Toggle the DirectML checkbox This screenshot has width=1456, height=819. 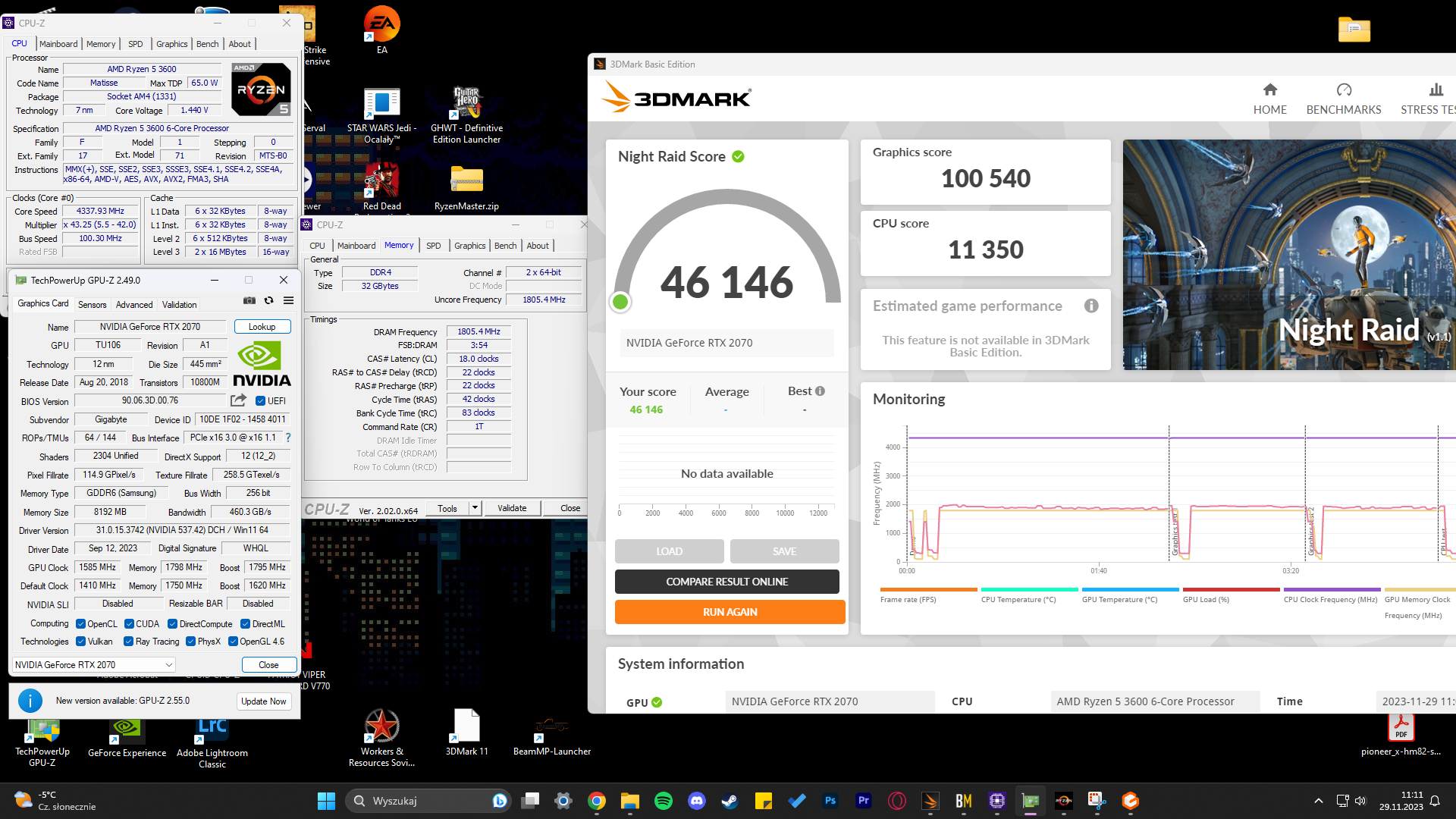coord(245,624)
